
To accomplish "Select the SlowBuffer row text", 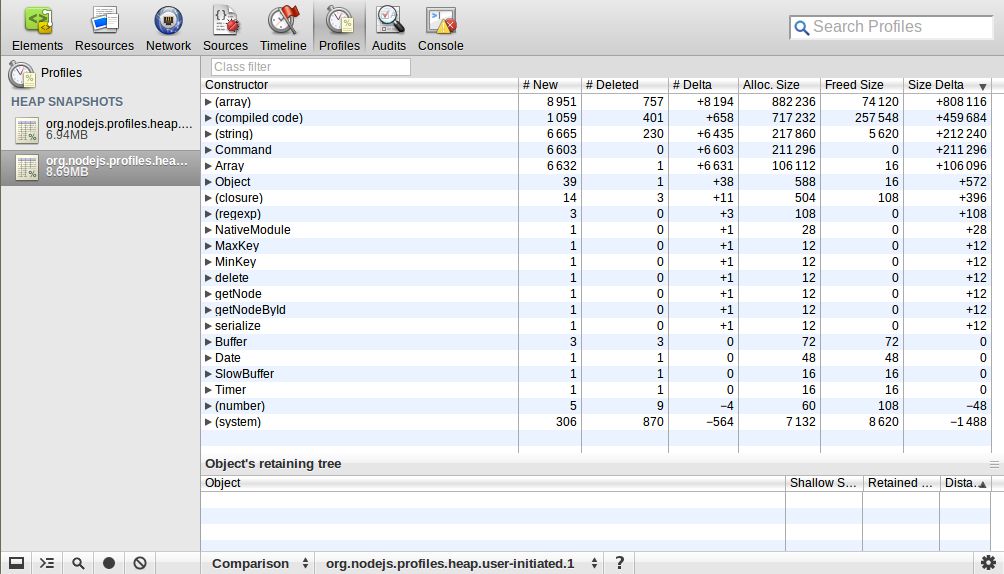I will click(244, 374).
